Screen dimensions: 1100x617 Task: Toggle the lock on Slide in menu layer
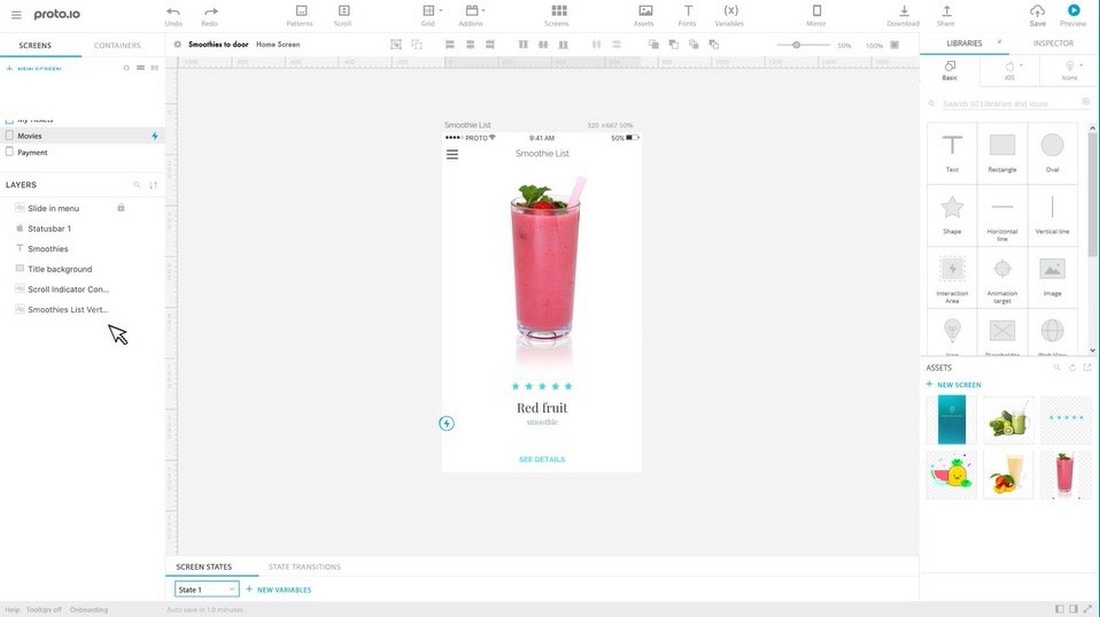(x=121, y=208)
